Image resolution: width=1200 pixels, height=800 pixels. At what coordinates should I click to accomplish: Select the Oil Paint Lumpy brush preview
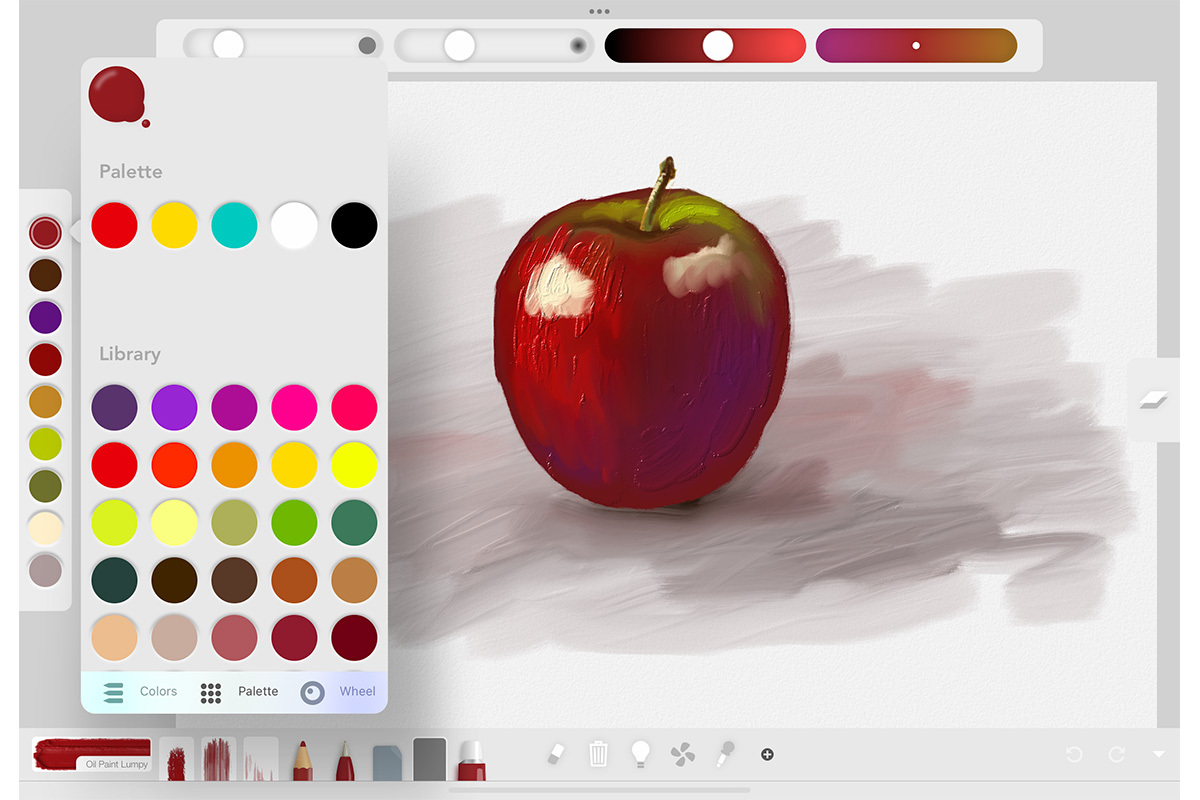click(92, 754)
